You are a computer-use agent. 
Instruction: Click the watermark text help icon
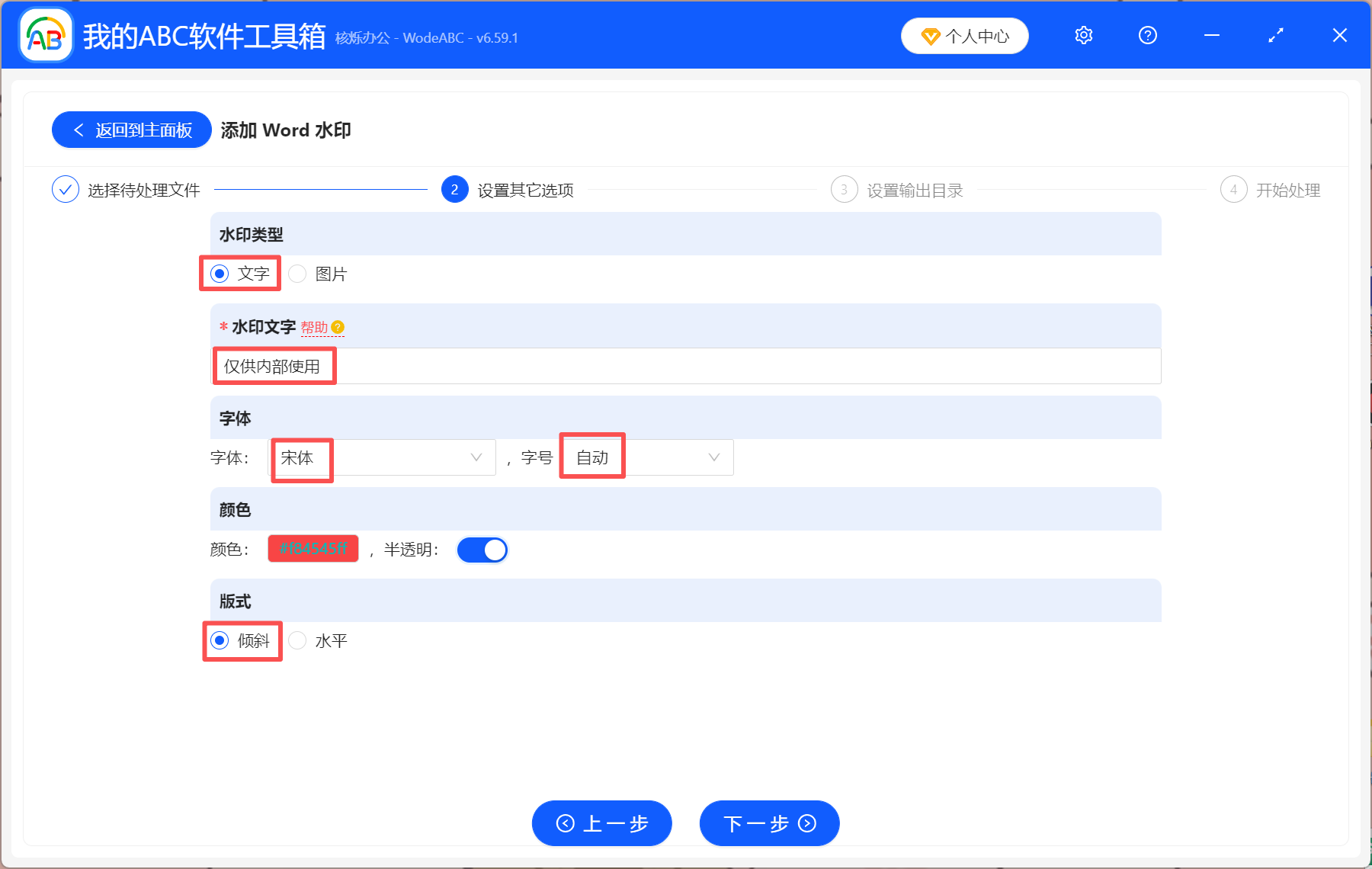coord(338,327)
